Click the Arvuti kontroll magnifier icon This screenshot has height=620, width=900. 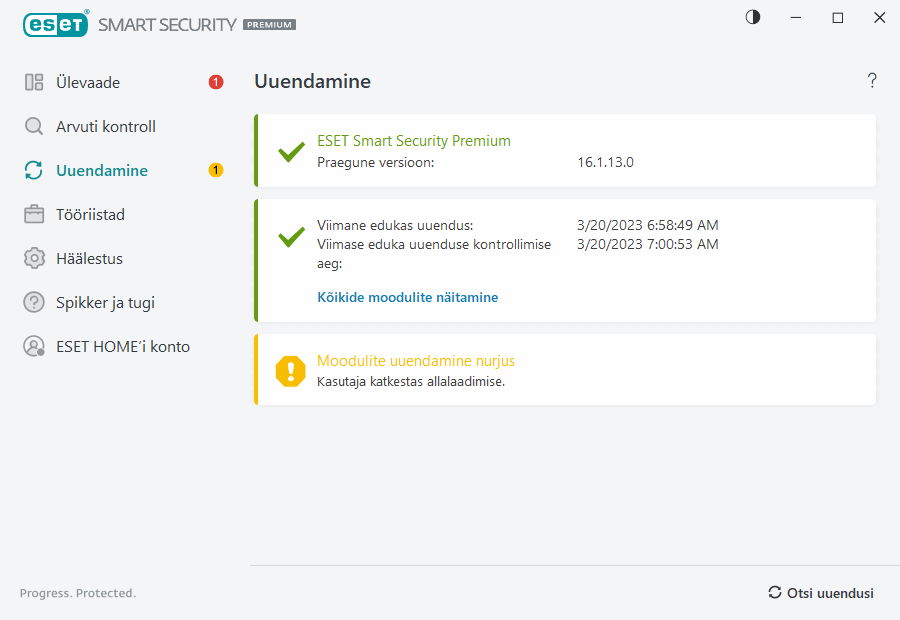34,127
